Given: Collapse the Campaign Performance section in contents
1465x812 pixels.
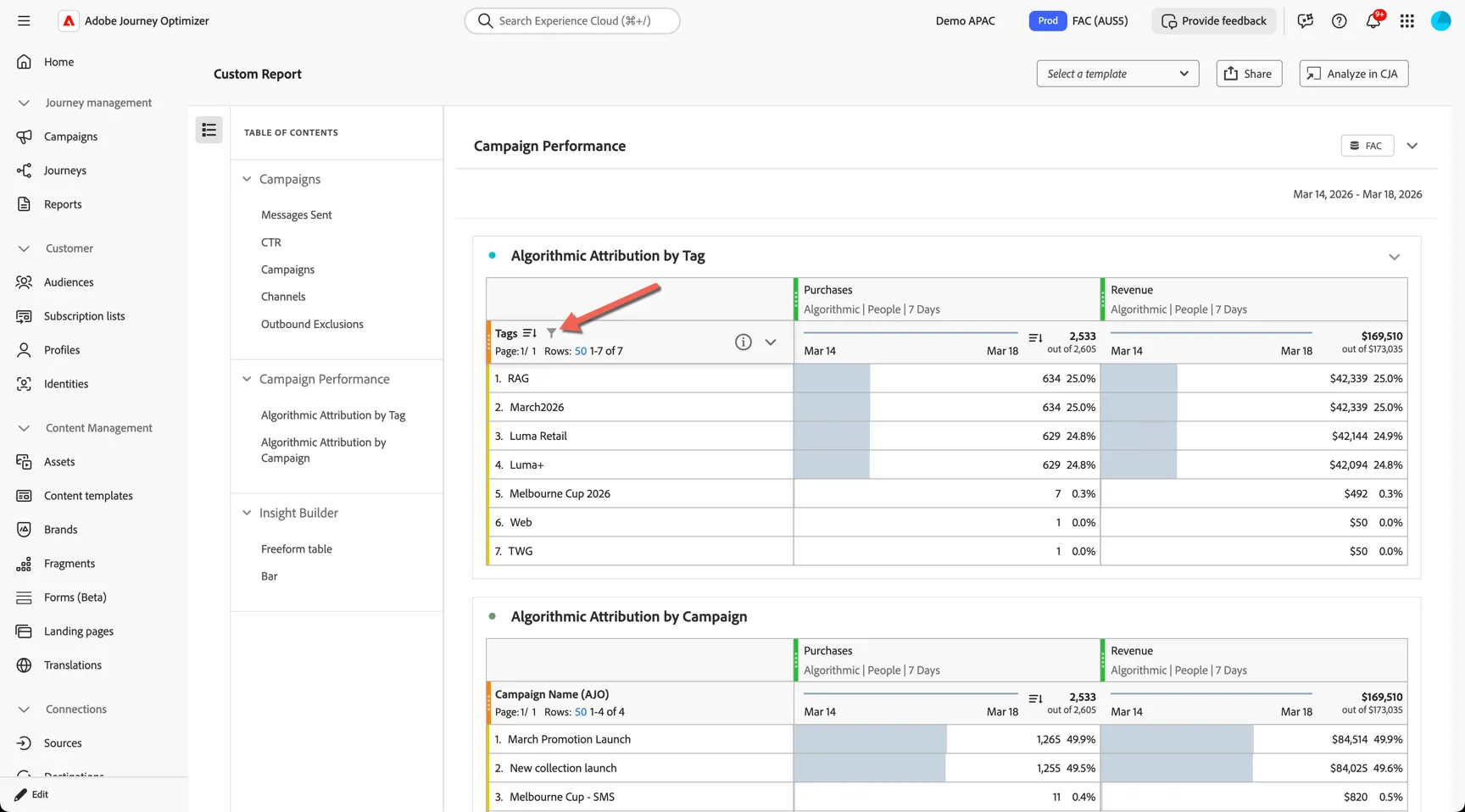Looking at the screenshot, I should (247, 379).
